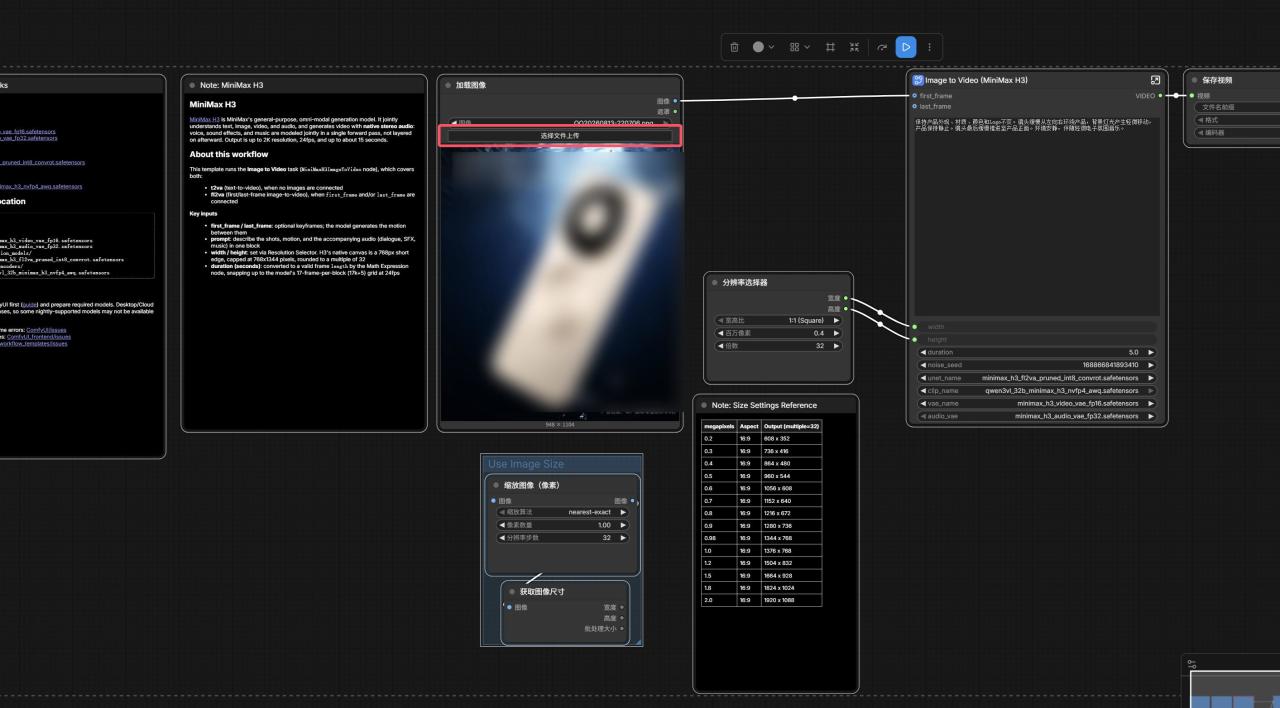The image size is (1280, 708).
Task: Click the 视频 input socket on 保存视频 node
Action: pyautogui.click(x=1192, y=96)
